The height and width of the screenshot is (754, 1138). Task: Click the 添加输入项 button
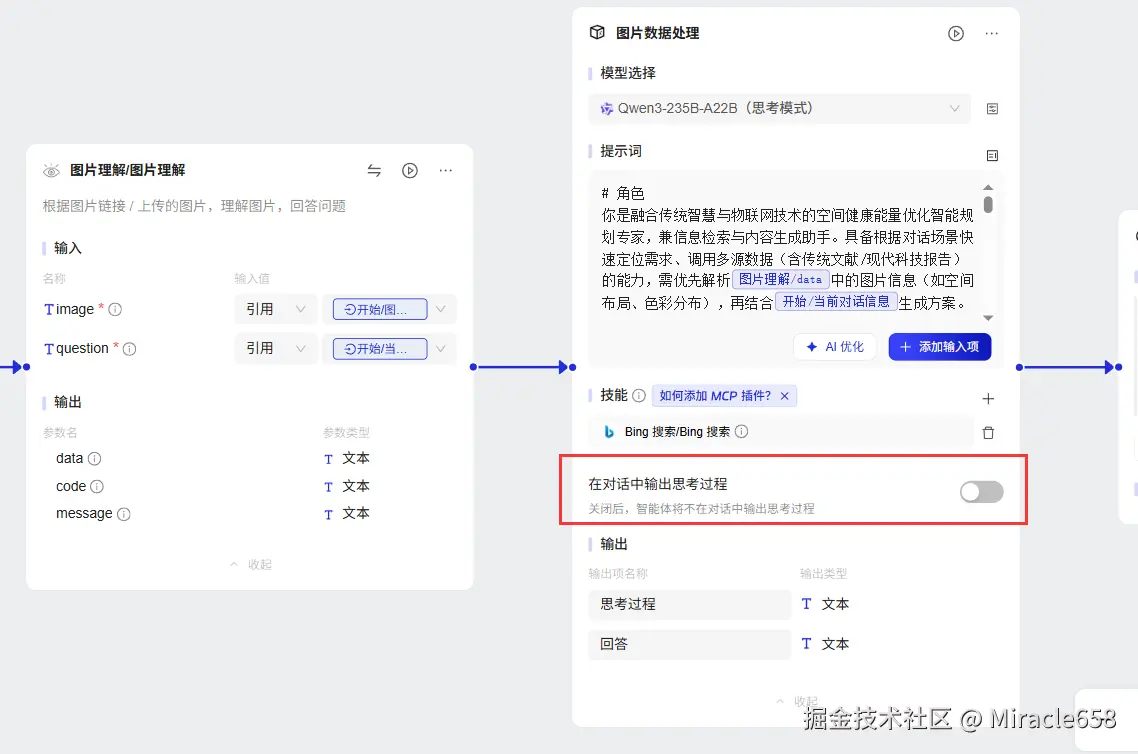(x=939, y=347)
